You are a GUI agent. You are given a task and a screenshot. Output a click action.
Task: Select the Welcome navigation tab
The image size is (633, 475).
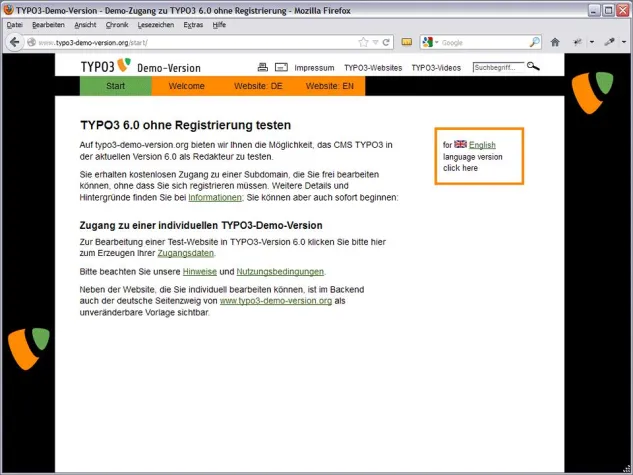point(187,86)
